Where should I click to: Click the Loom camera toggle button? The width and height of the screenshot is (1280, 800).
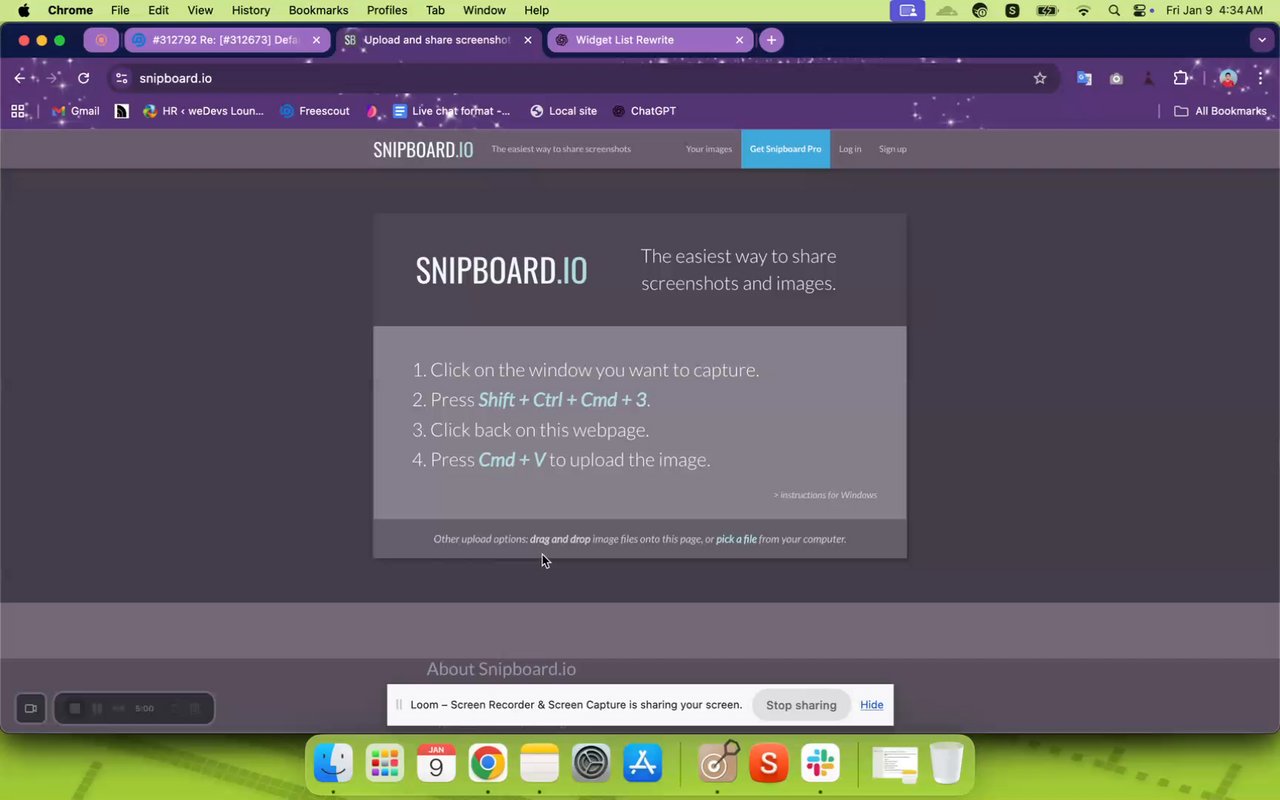(31, 708)
